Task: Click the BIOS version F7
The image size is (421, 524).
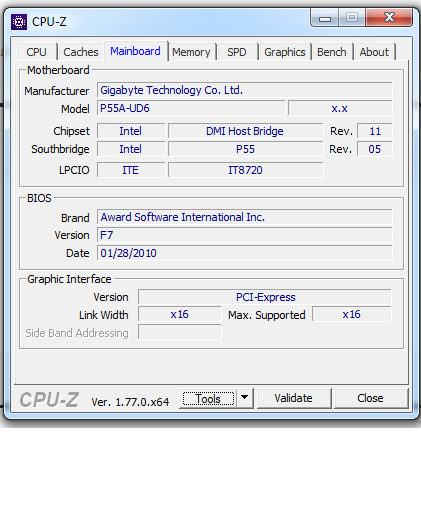Action: point(245,235)
